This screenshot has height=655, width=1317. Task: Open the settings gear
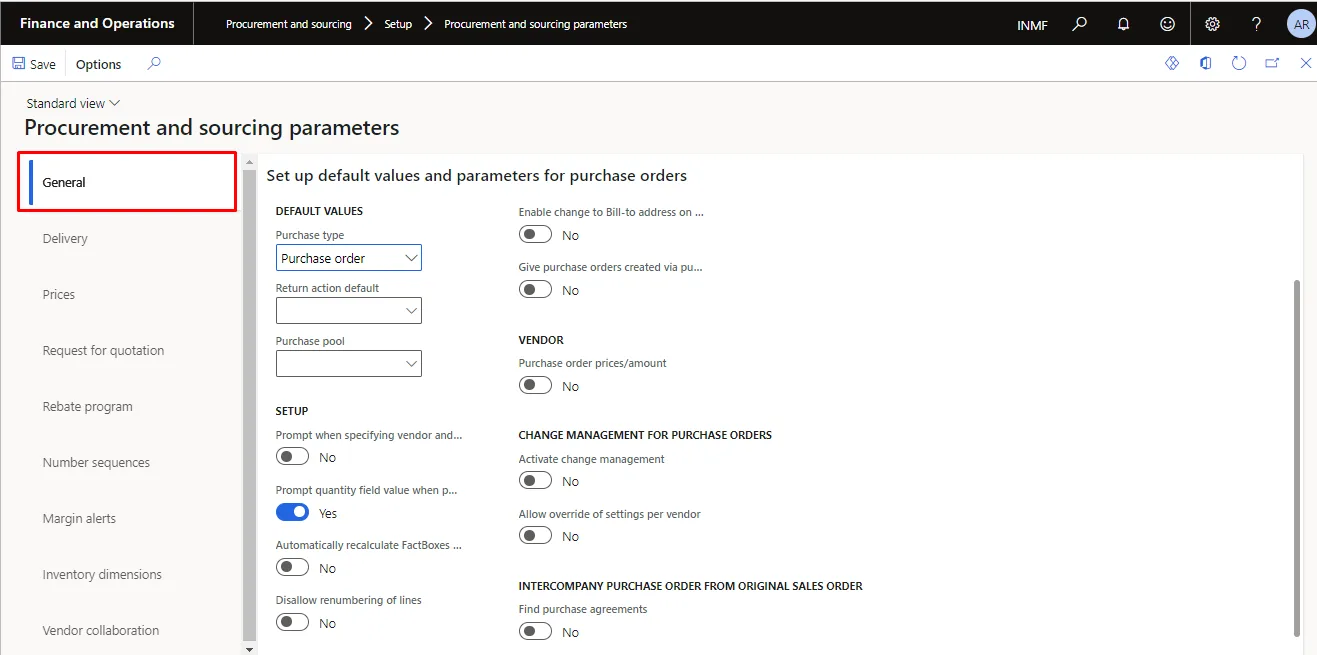[x=1212, y=24]
